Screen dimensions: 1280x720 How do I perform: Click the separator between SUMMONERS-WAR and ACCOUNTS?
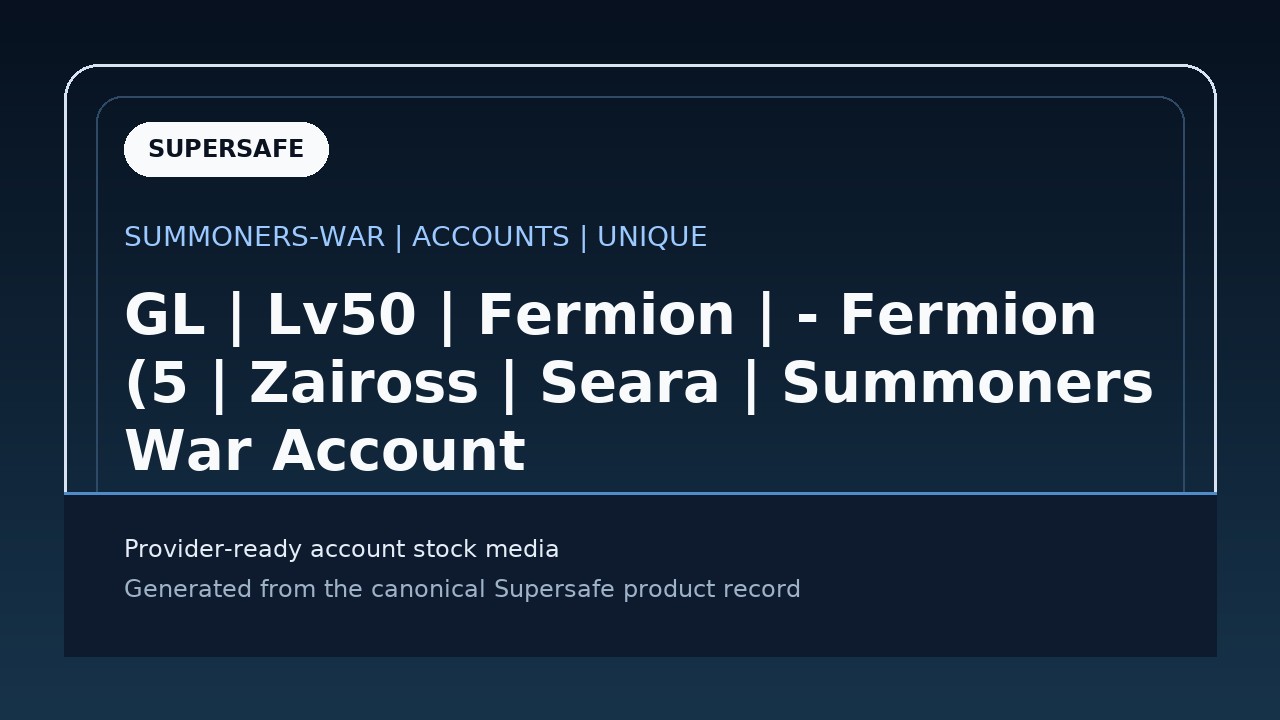tap(399, 237)
